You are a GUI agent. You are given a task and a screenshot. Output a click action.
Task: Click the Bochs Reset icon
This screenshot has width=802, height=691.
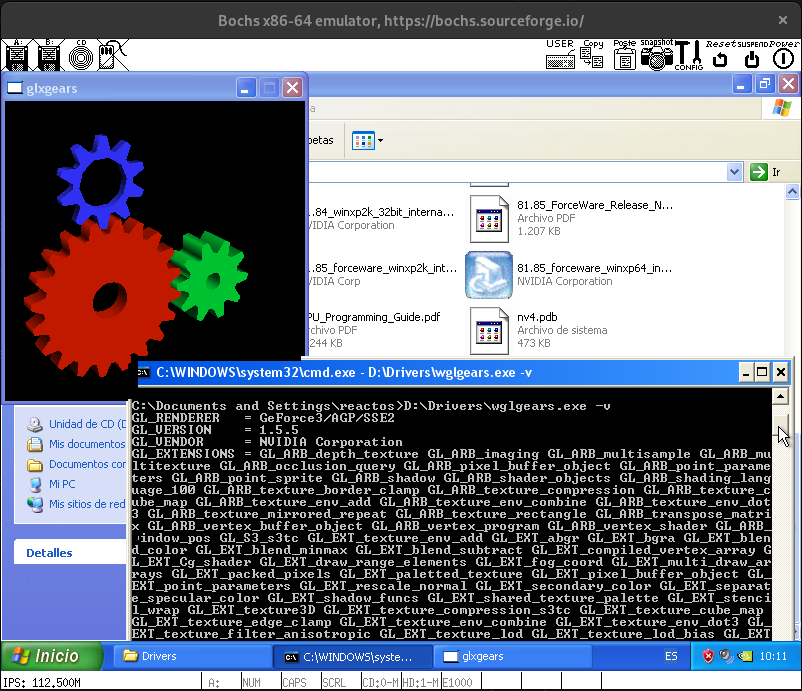point(720,54)
